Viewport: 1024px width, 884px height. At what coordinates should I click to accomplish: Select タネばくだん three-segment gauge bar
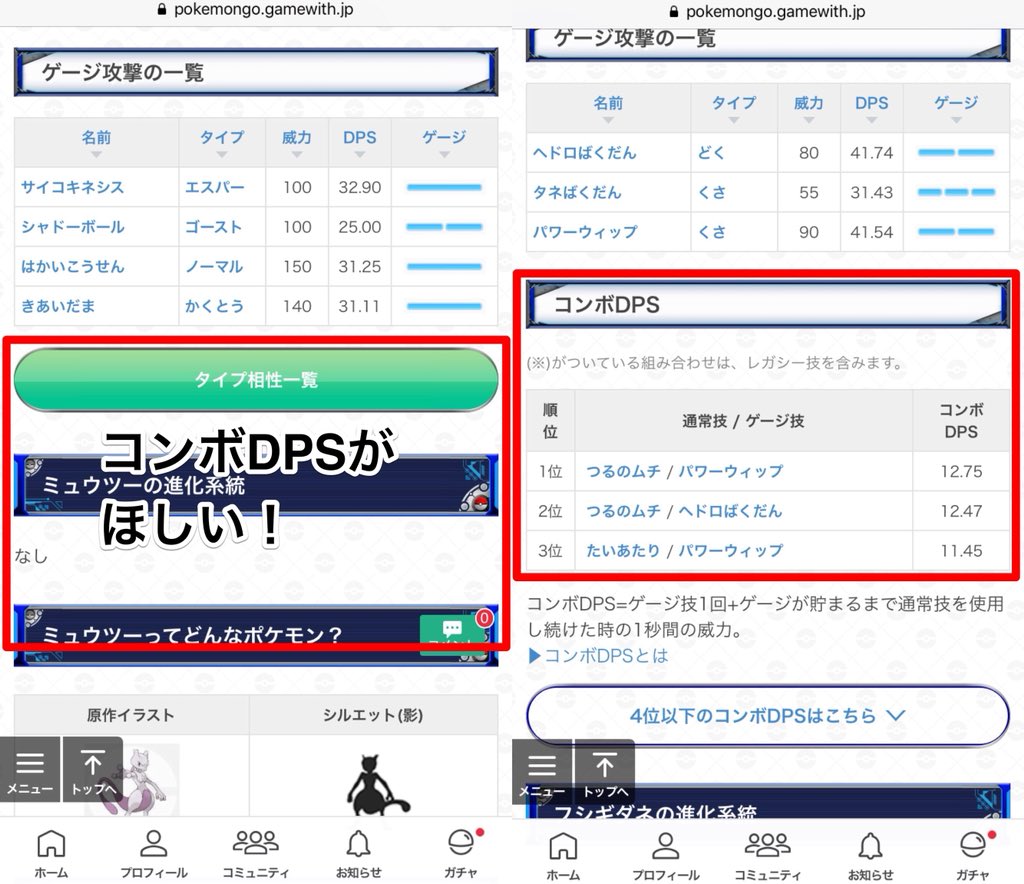[956, 193]
